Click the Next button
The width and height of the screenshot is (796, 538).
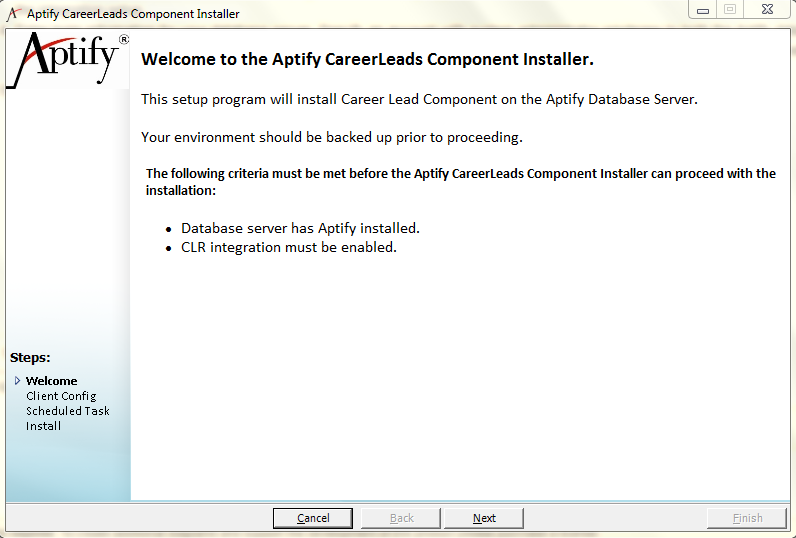coord(484,518)
